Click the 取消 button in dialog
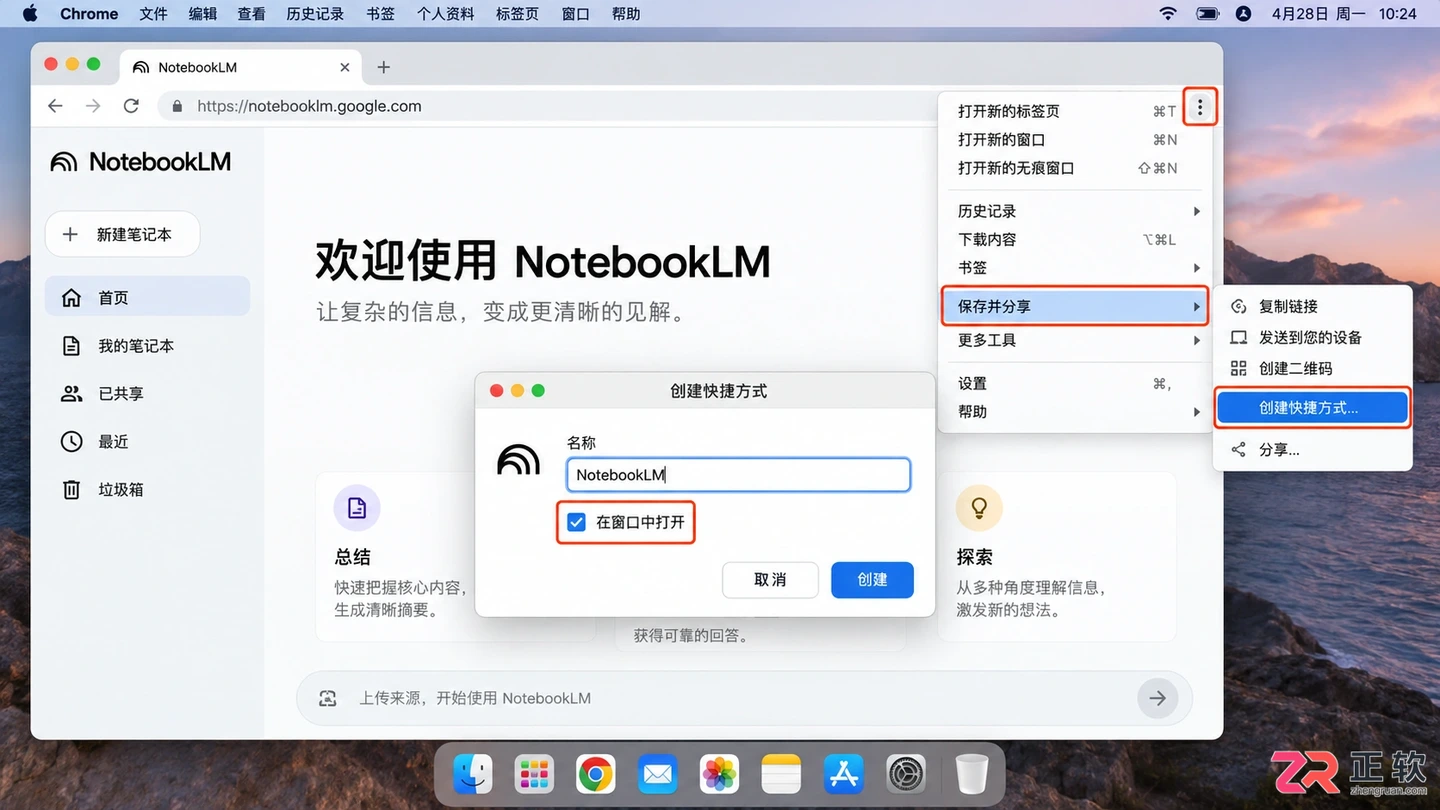1440x810 pixels. click(770, 580)
